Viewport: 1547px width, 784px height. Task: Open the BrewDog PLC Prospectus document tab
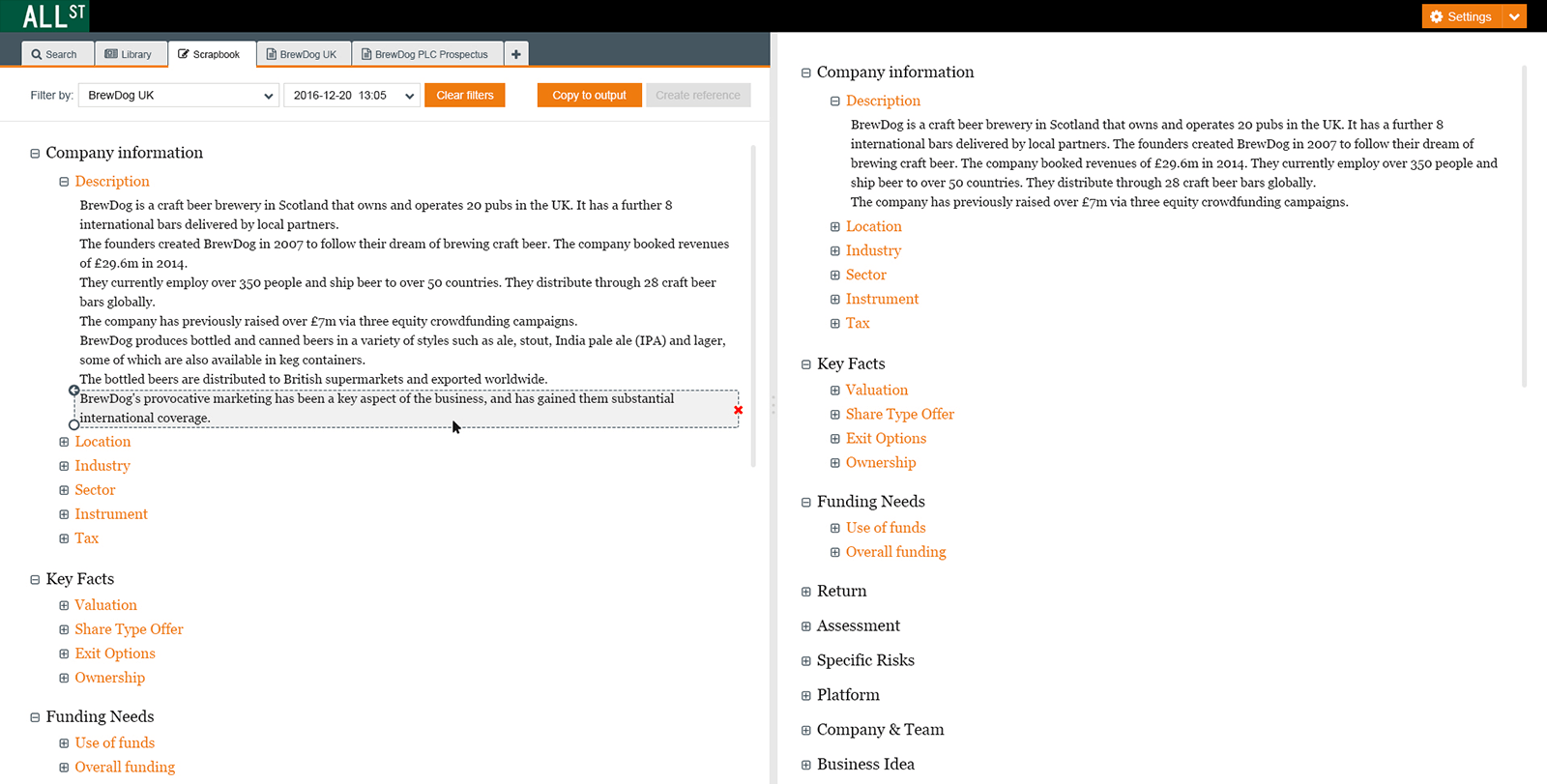tap(427, 54)
